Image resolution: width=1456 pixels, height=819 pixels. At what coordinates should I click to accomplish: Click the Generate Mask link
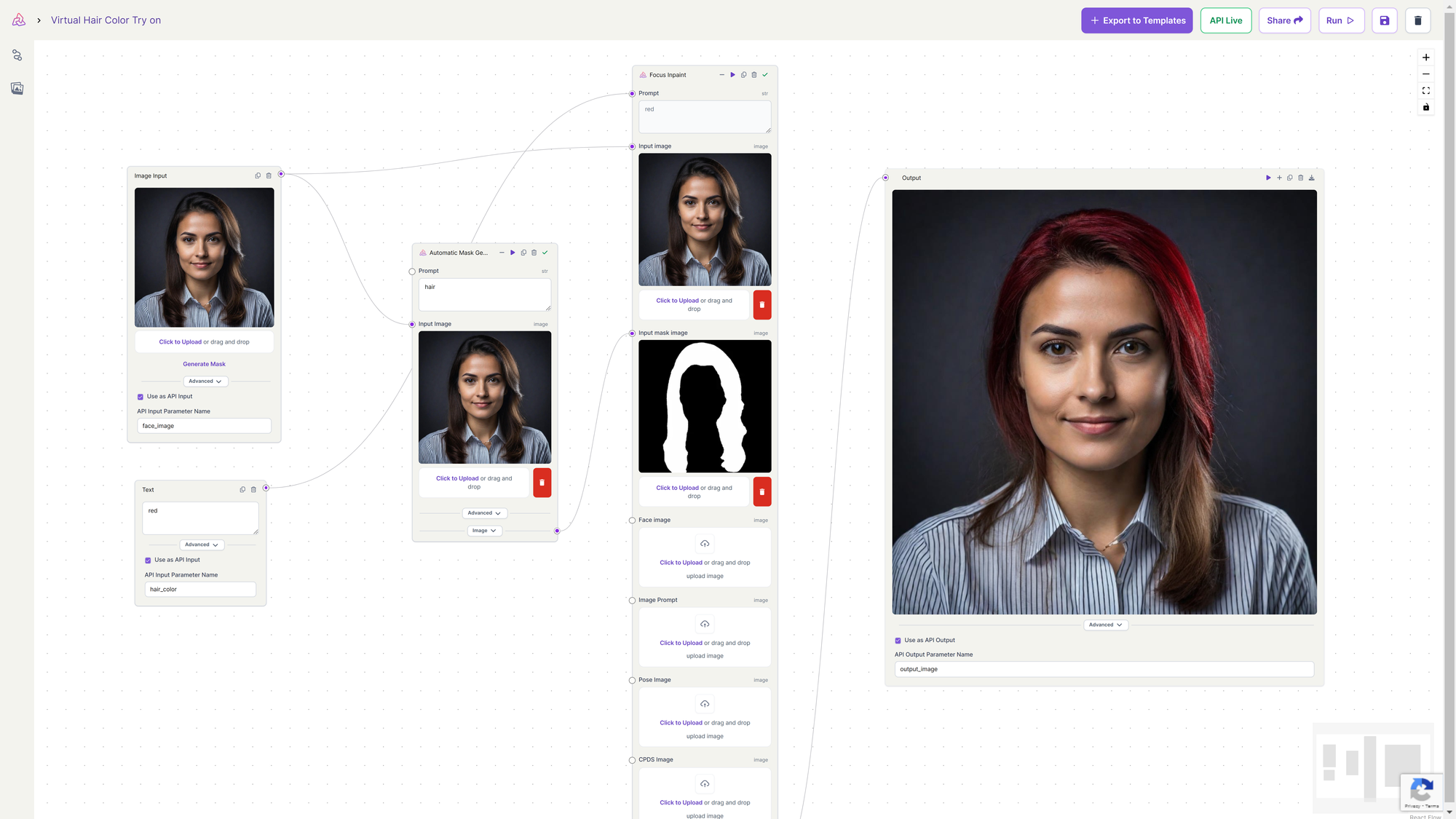pos(204,364)
